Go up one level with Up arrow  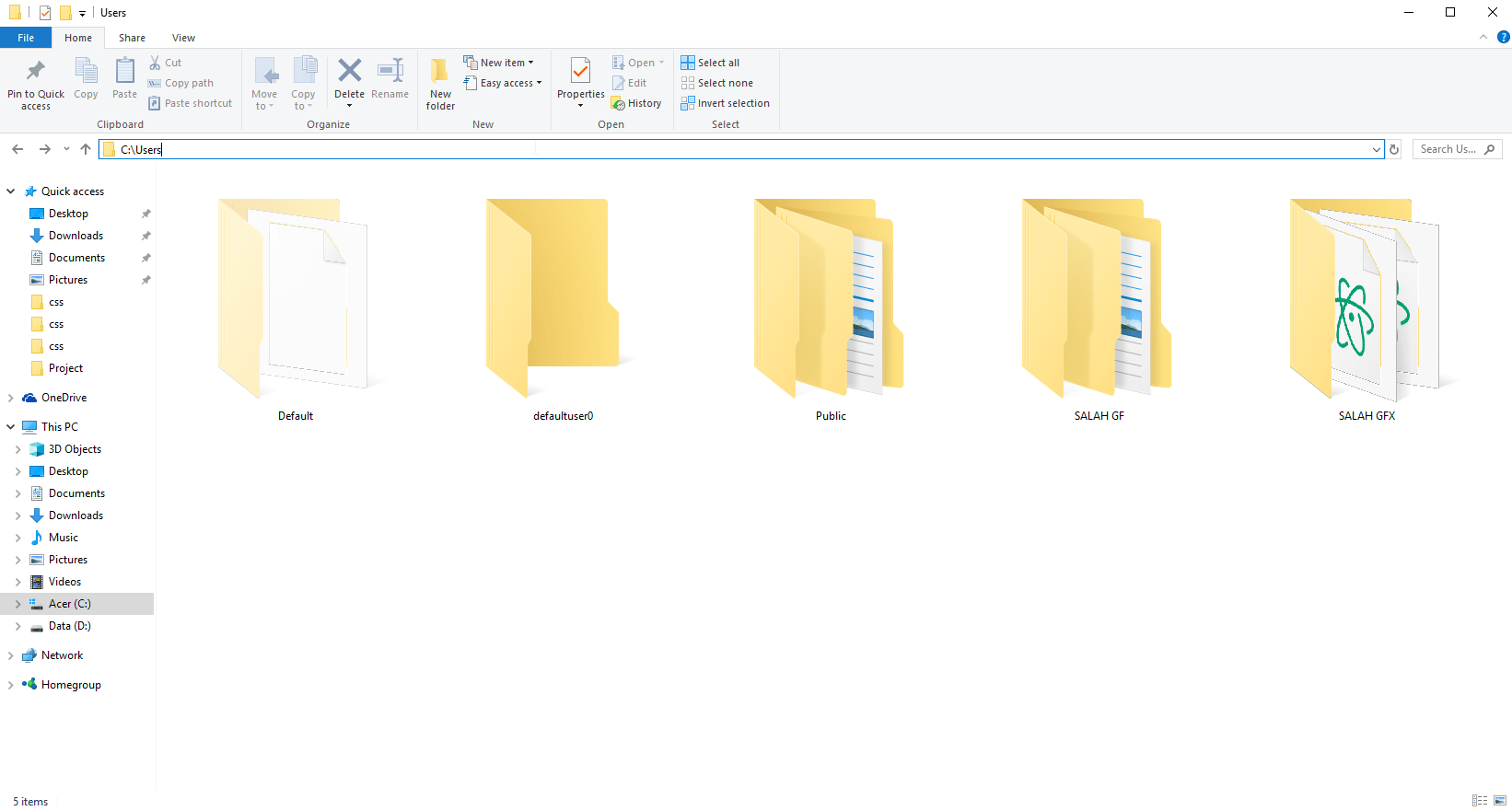click(x=86, y=149)
